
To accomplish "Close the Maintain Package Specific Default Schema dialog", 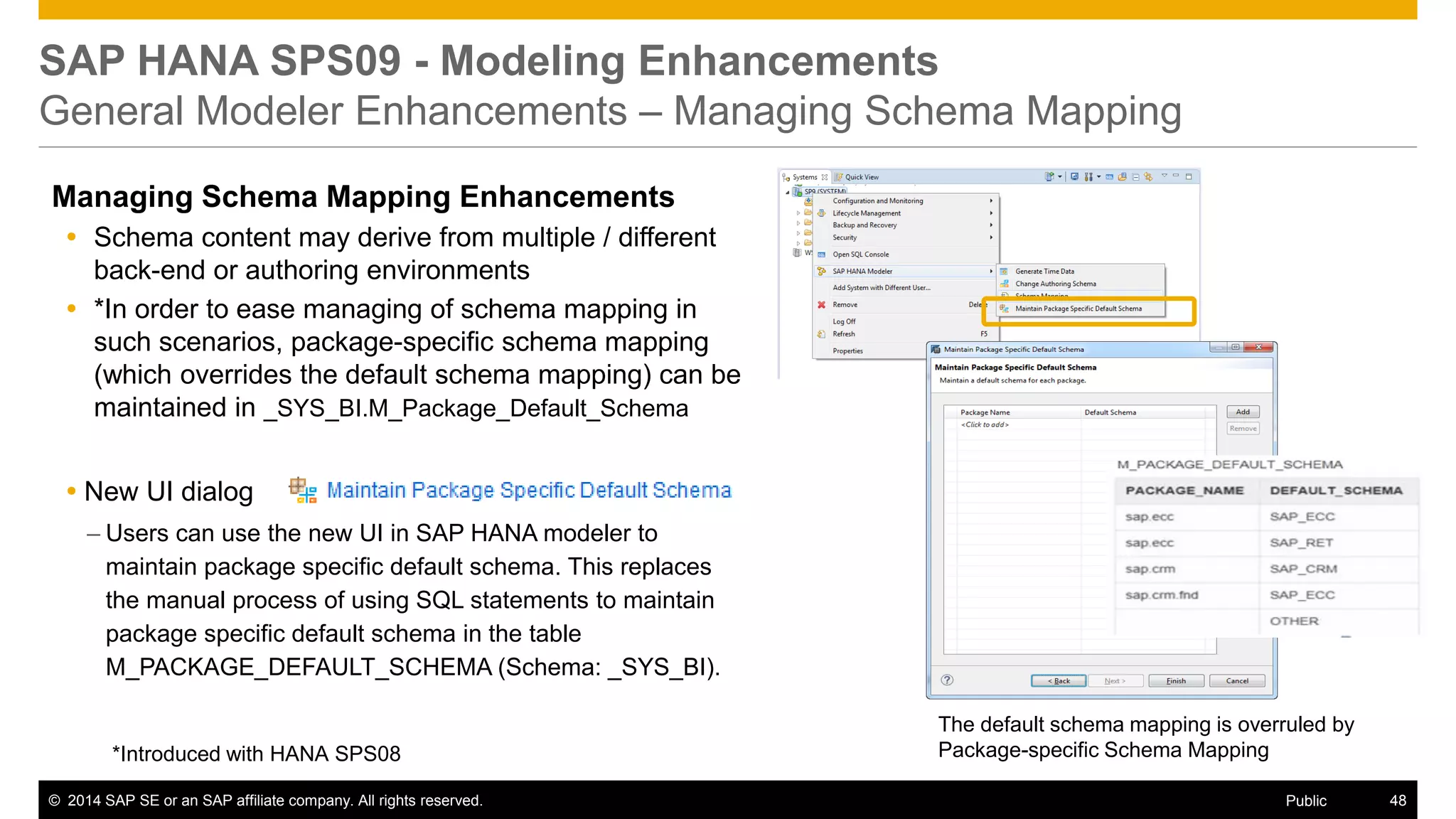I will pos(1258,348).
